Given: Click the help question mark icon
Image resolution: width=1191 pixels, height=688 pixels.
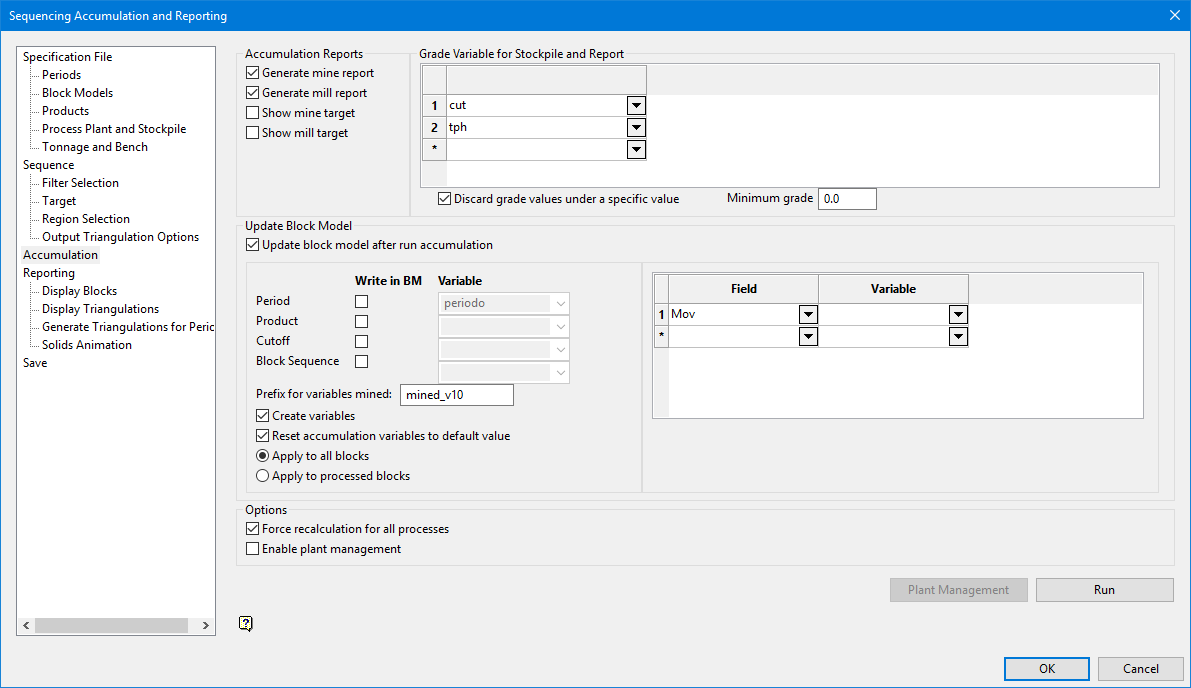Looking at the screenshot, I should coord(246,624).
